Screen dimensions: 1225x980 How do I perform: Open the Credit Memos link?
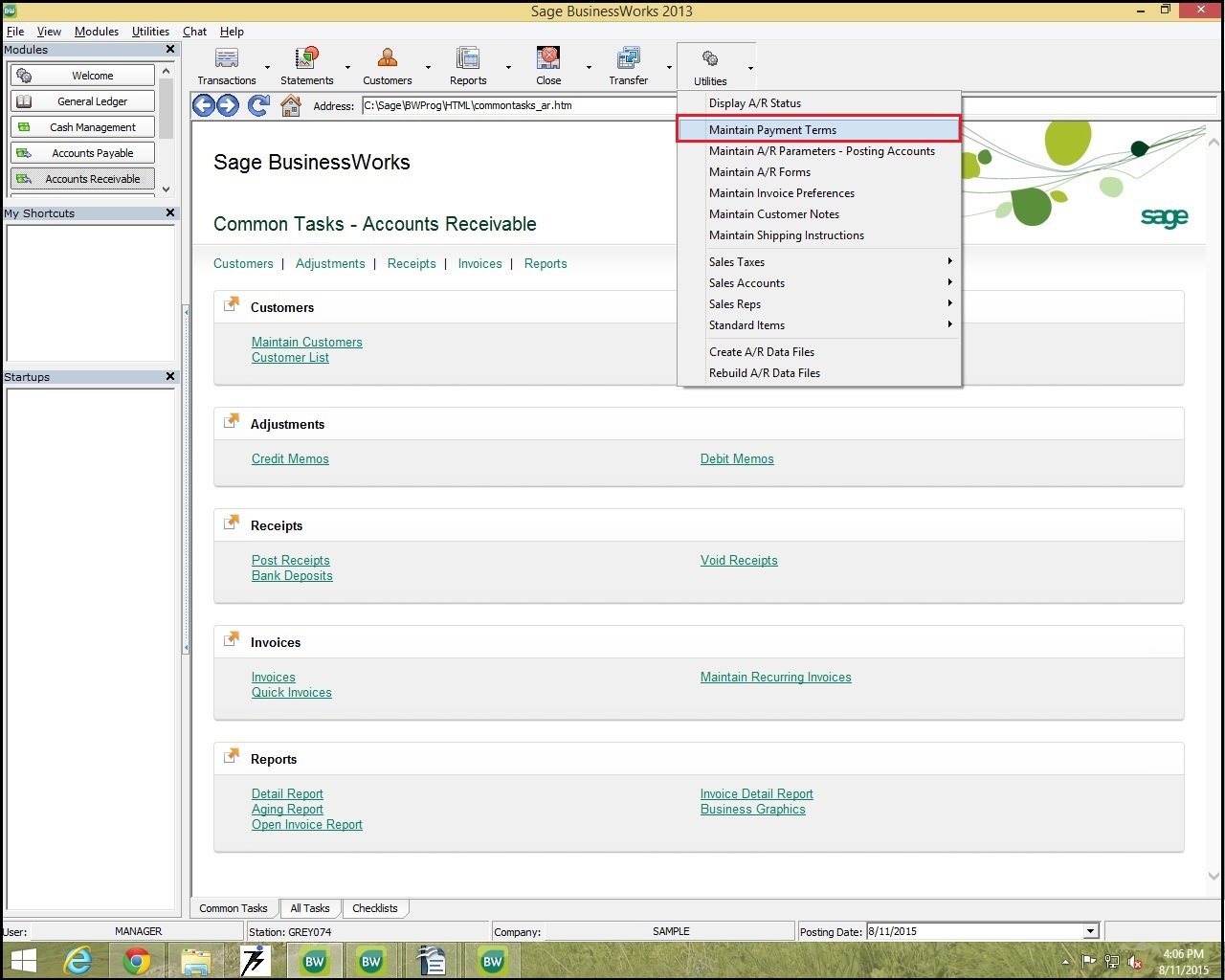290,458
